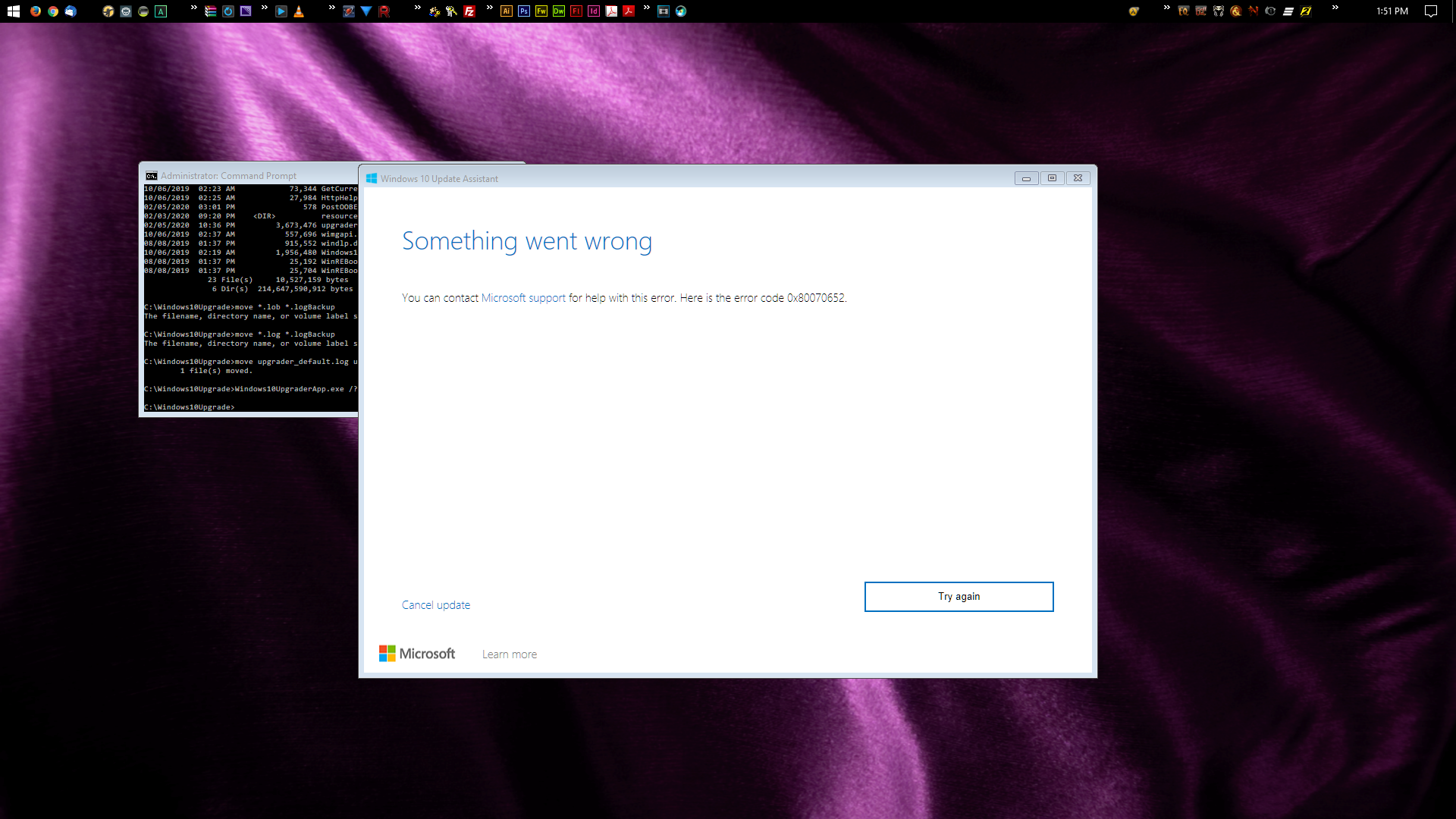Image resolution: width=1456 pixels, height=819 pixels.
Task: Launch FileZilla from the taskbar
Action: 469,11
